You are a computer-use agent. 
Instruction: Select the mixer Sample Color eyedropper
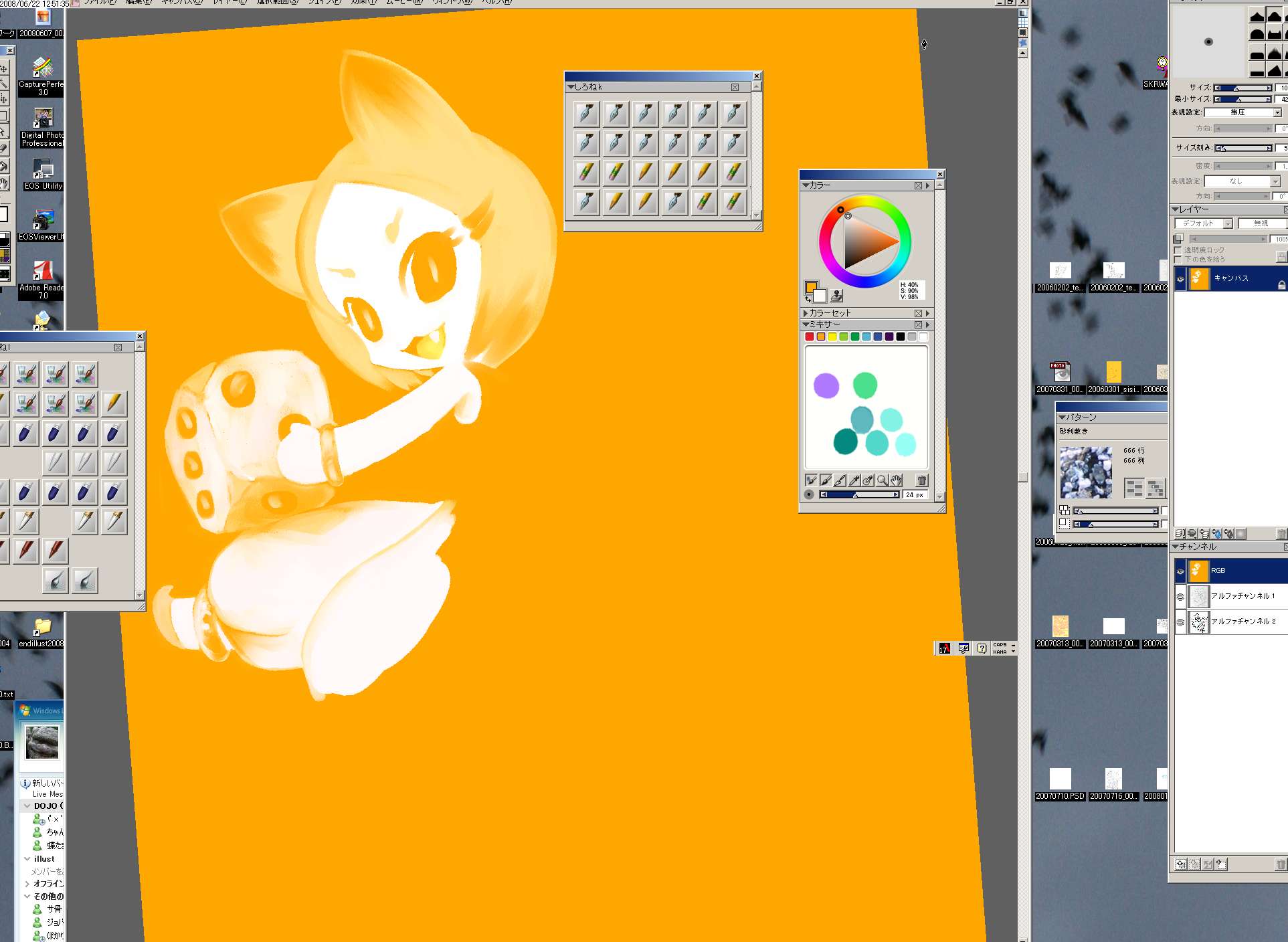[854, 480]
